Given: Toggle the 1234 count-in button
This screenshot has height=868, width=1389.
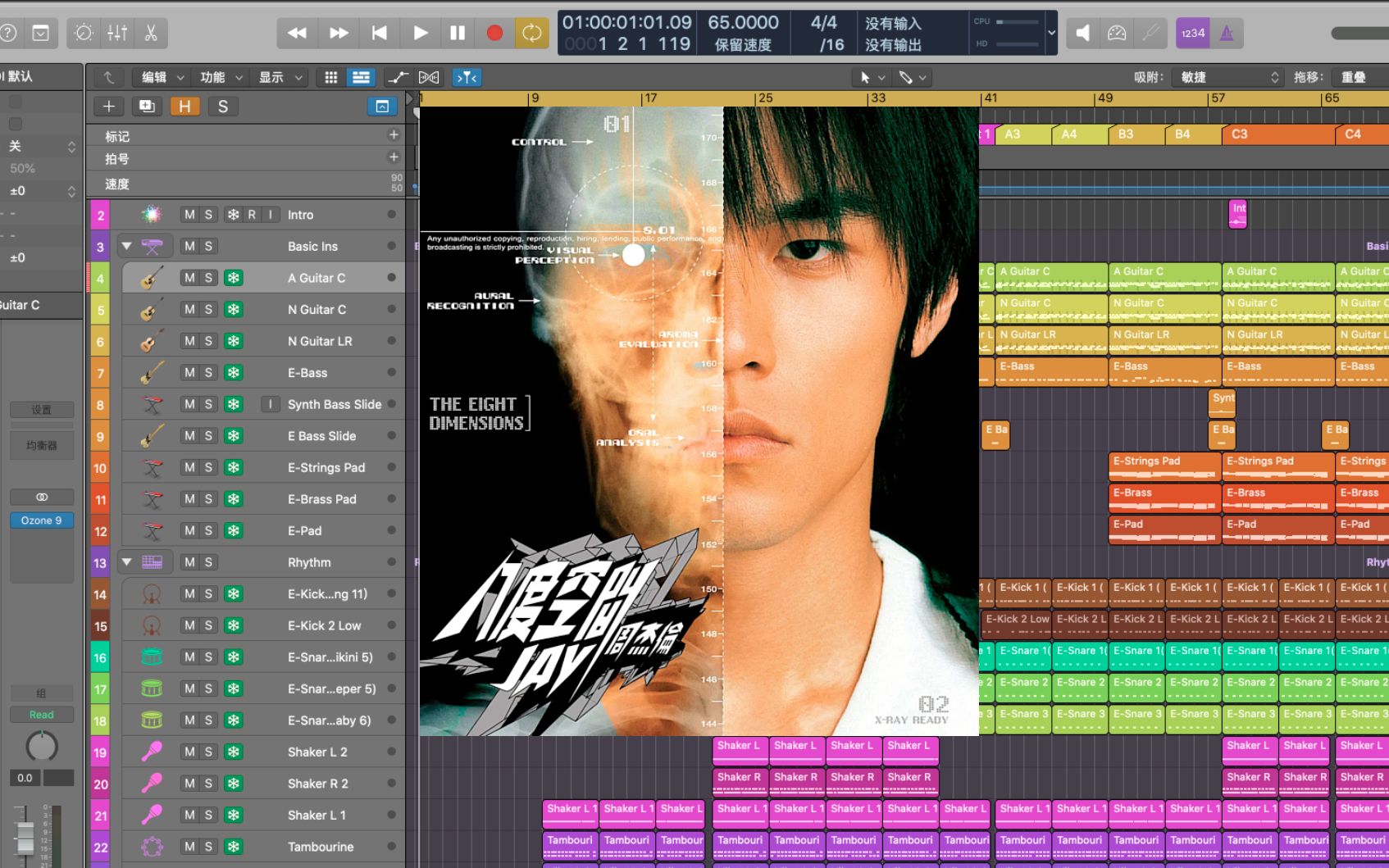Looking at the screenshot, I should 1193,33.
